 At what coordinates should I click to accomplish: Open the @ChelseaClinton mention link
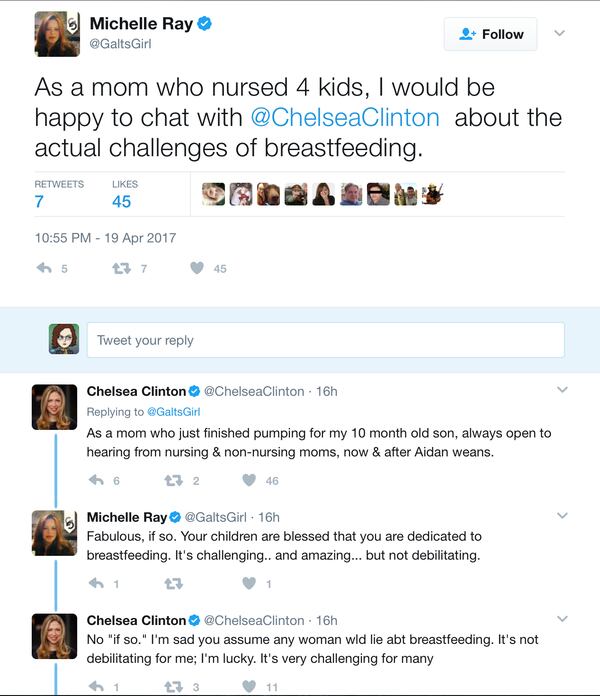[345, 117]
